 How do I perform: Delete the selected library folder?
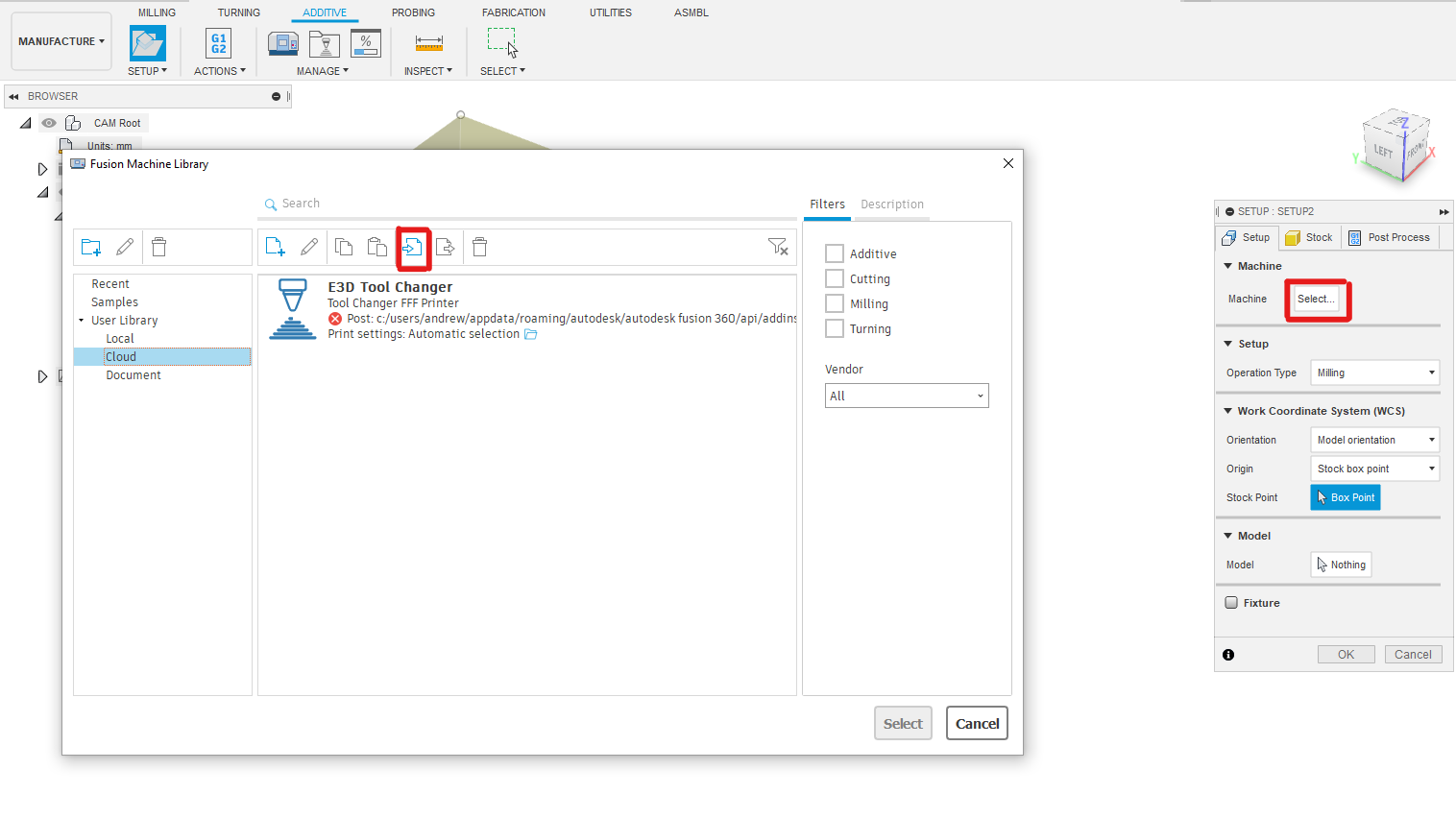click(159, 247)
